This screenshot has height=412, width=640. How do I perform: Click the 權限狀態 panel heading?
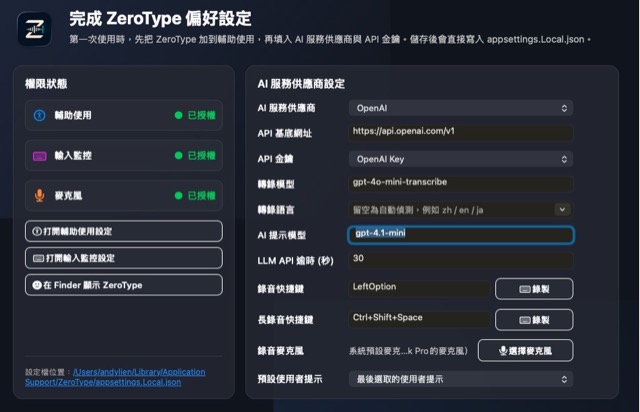46,84
